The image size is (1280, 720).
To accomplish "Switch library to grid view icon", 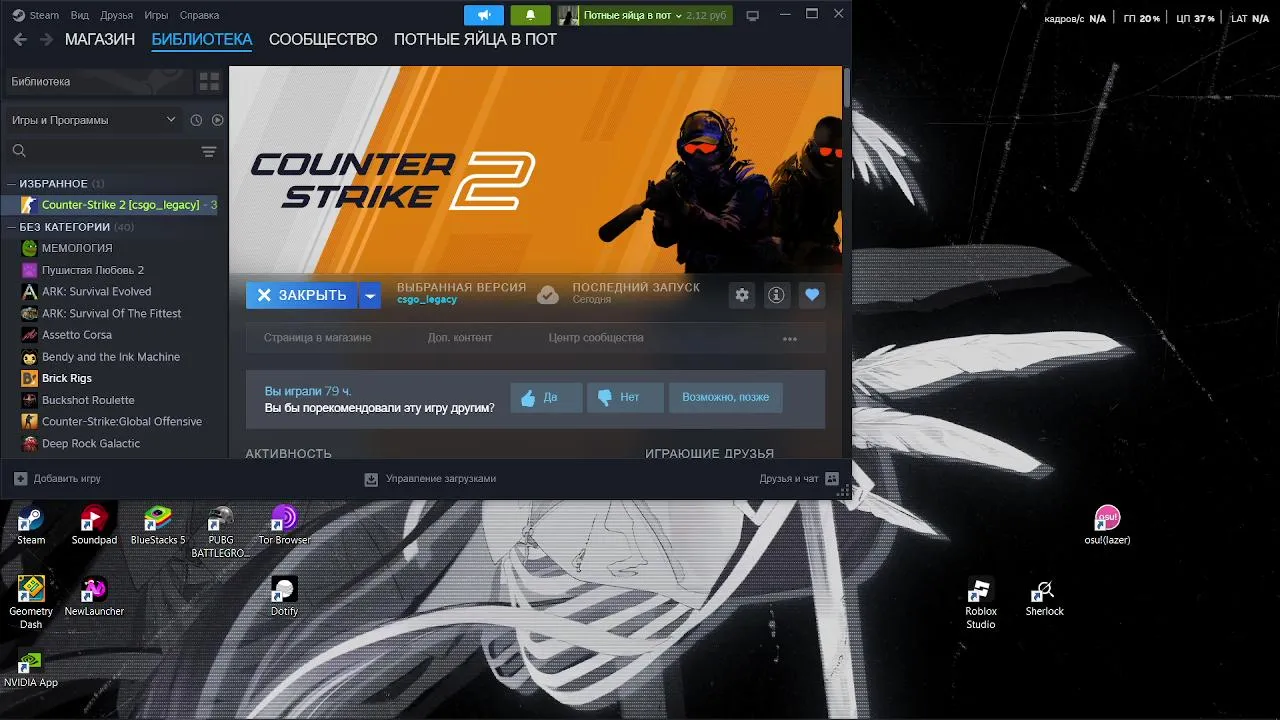I will (x=209, y=81).
